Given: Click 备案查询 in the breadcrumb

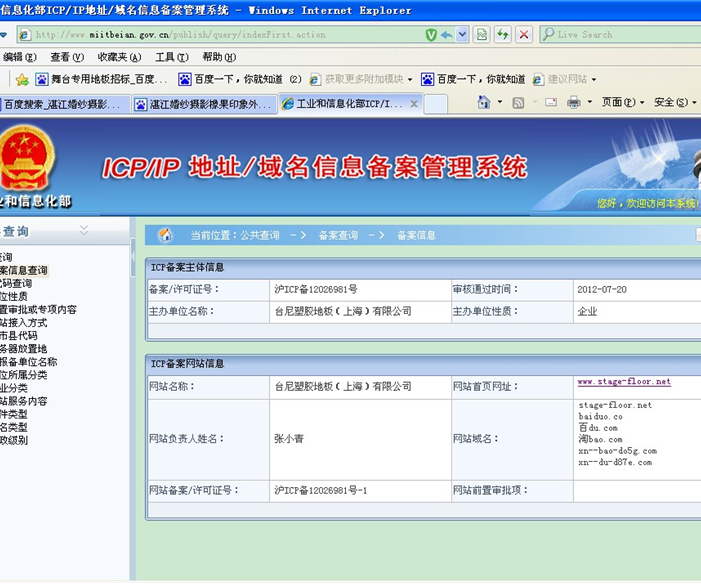Looking at the screenshot, I should pos(338,235).
